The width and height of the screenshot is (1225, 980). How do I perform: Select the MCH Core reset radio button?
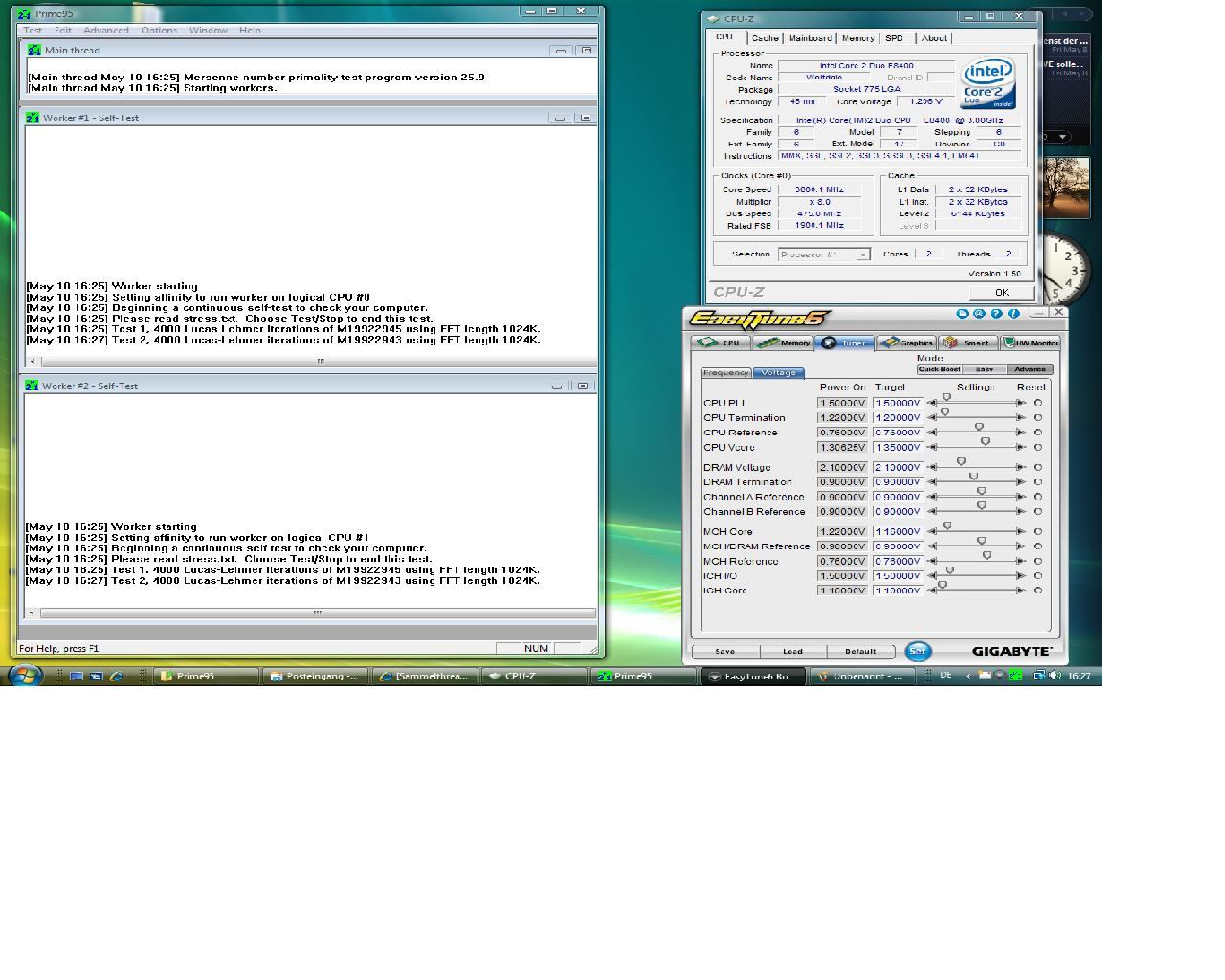(1037, 531)
